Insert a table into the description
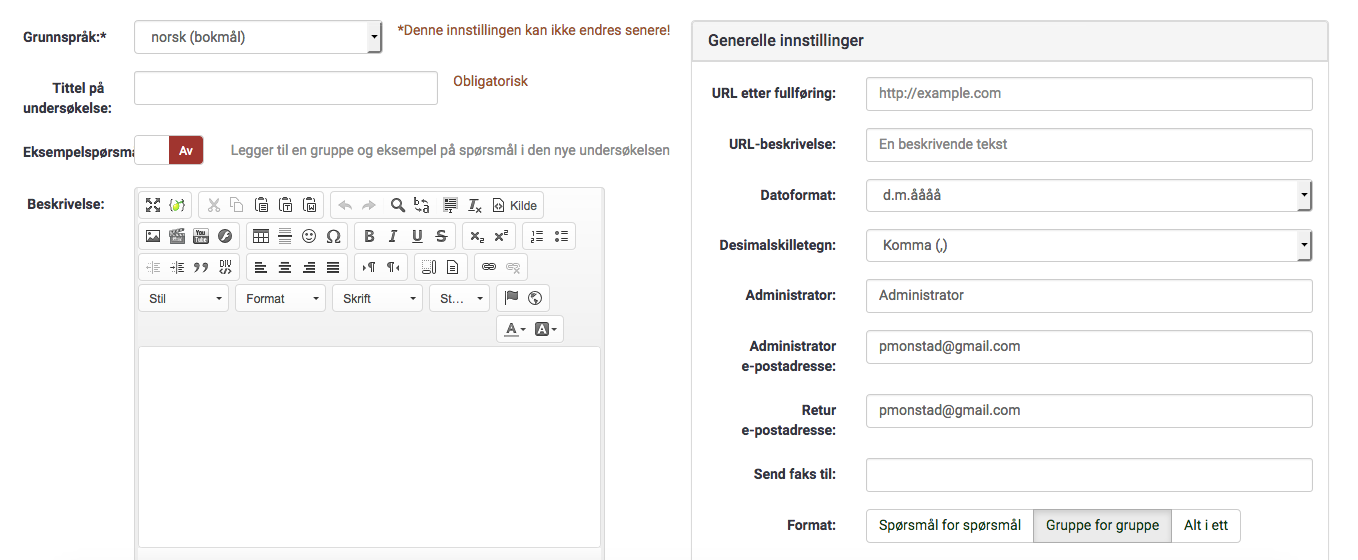Viewport: 1358px width, 560px height. [x=260, y=237]
